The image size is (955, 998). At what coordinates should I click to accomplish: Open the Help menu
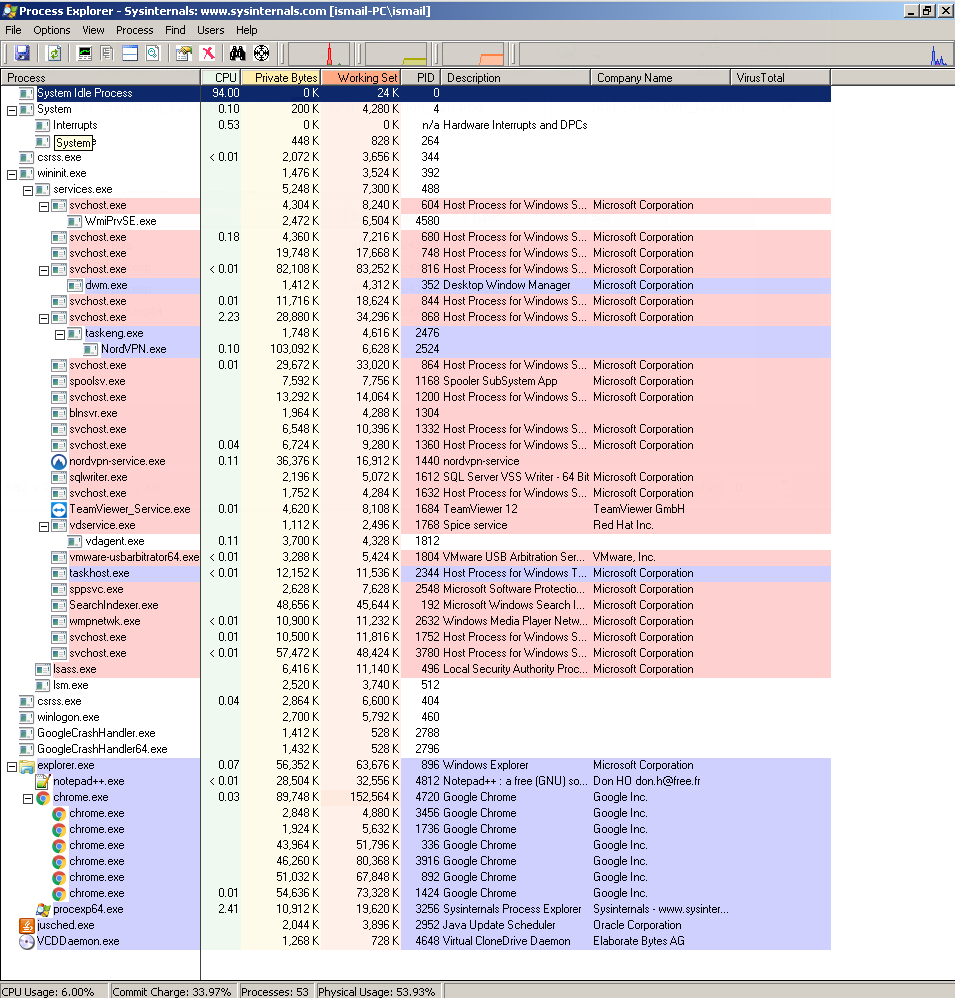pos(246,30)
